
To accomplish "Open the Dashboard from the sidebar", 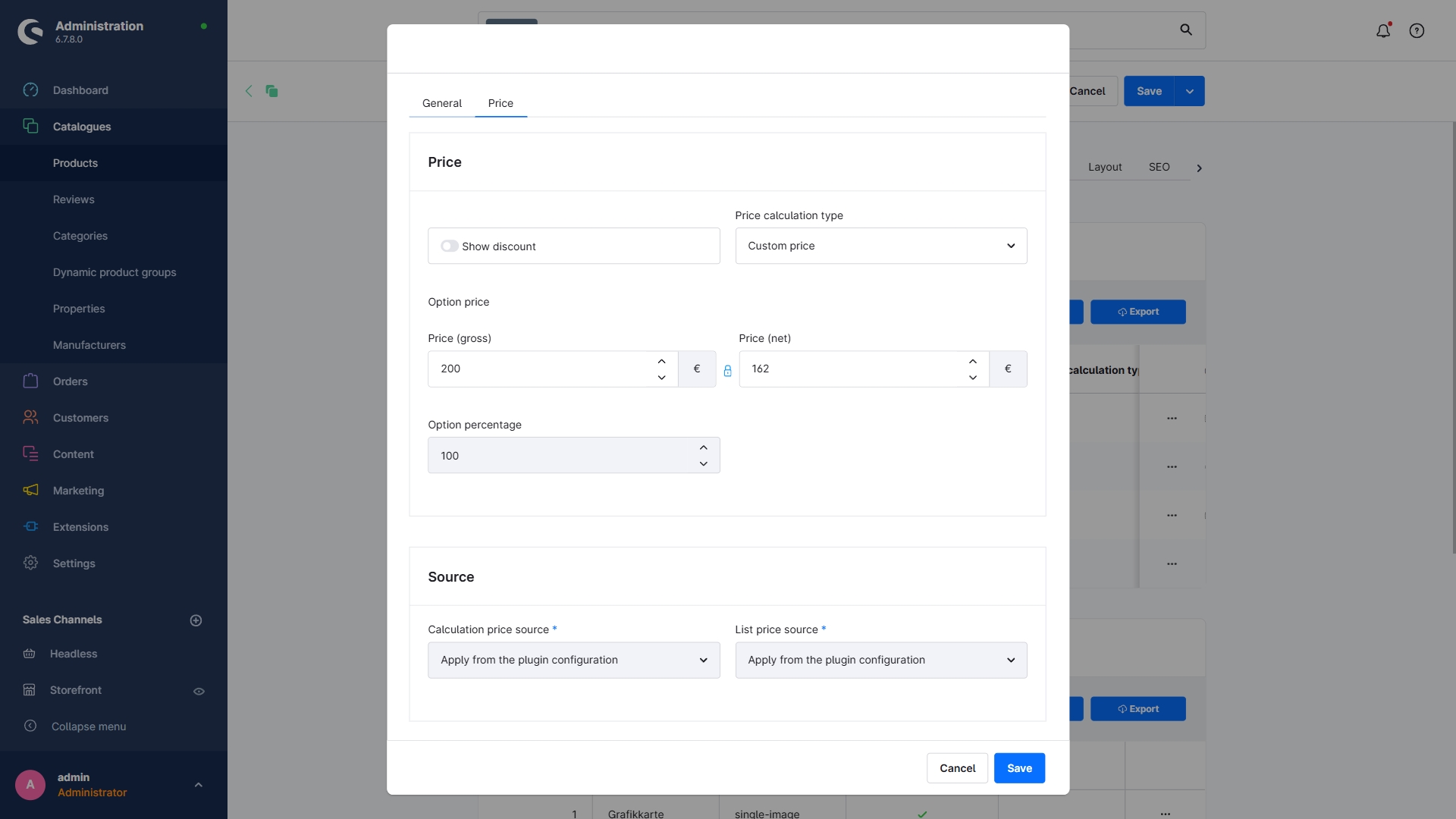I will click(x=80, y=89).
